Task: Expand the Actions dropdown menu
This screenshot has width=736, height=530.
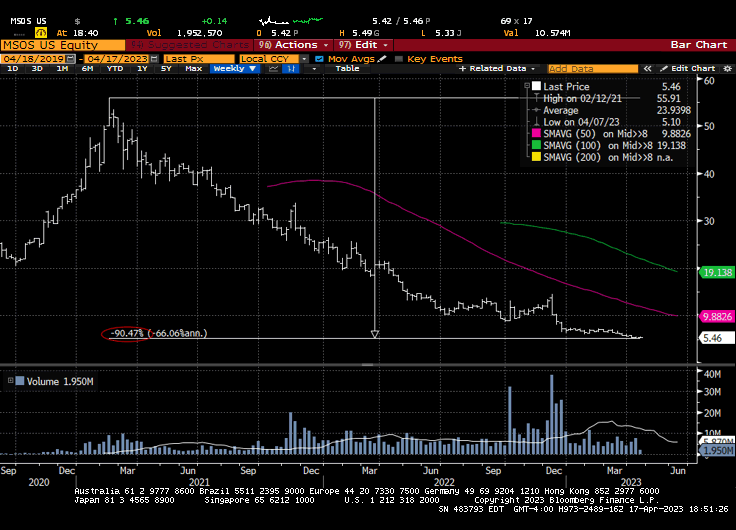Action: tap(326, 45)
